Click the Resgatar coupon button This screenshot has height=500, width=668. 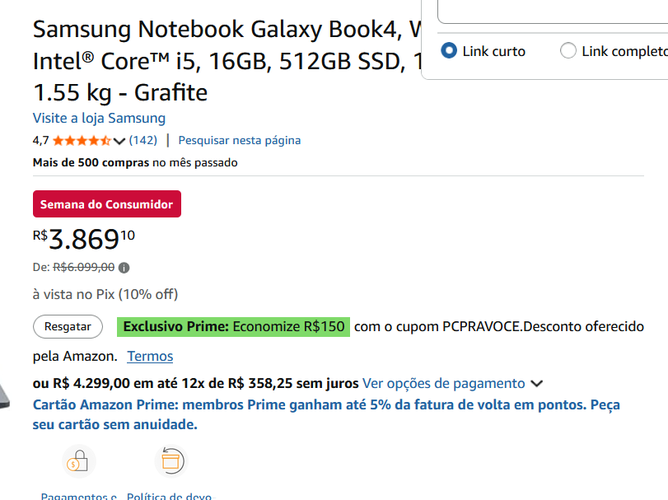click(68, 327)
